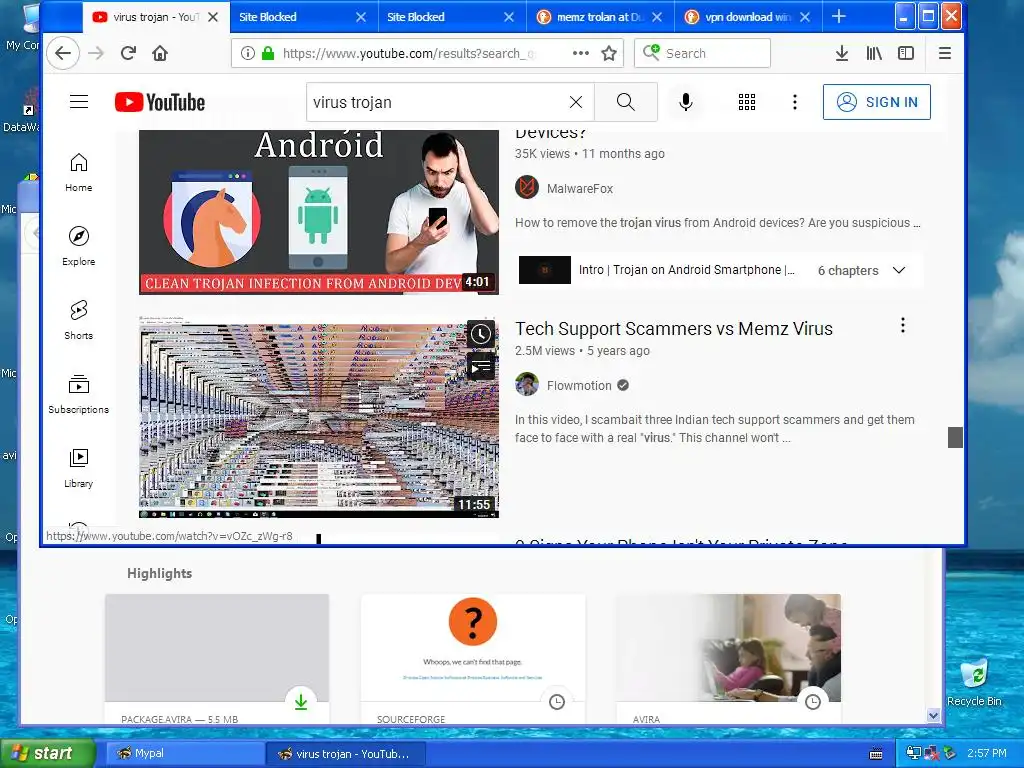The height and width of the screenshot is (768, 1024).
Task: Click the taskbar clock showing 2:57 PM
Action: coord(987,754)
